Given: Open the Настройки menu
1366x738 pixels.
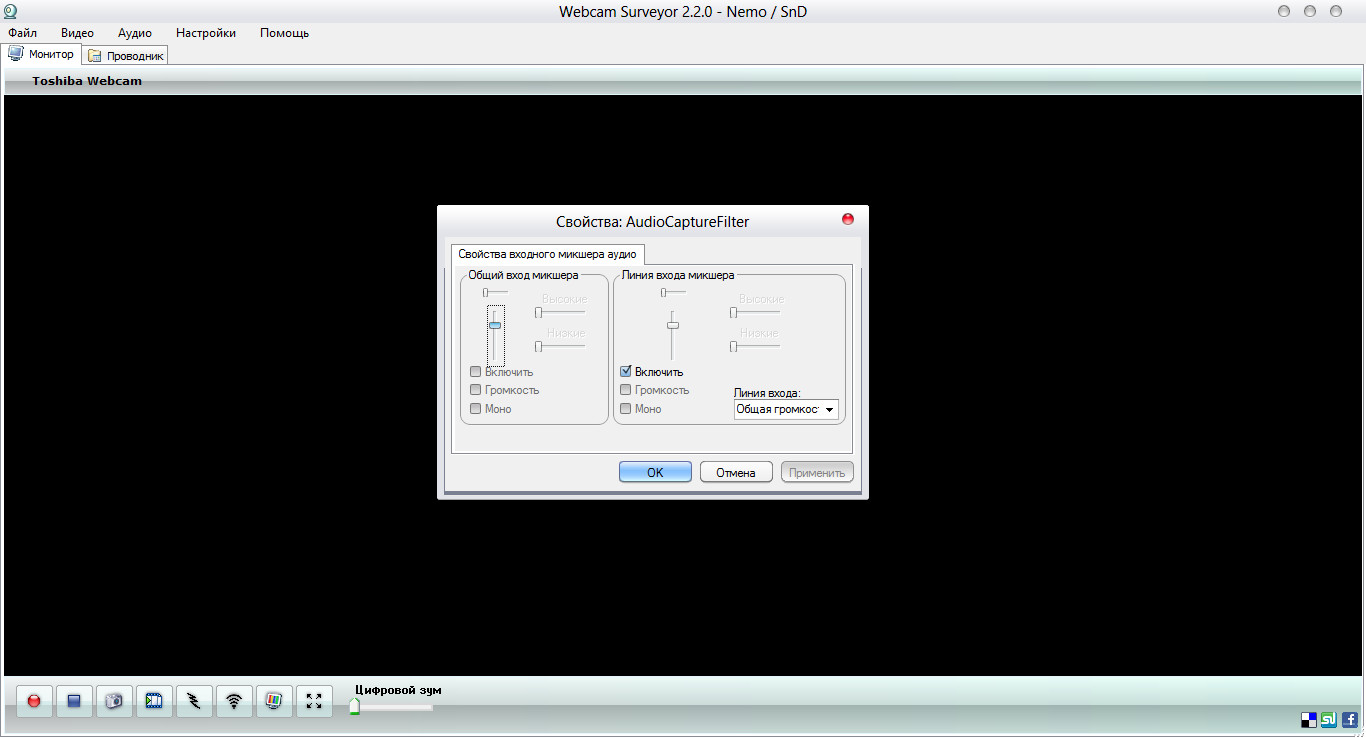Looking at the screenshot, I should (206, 33).
